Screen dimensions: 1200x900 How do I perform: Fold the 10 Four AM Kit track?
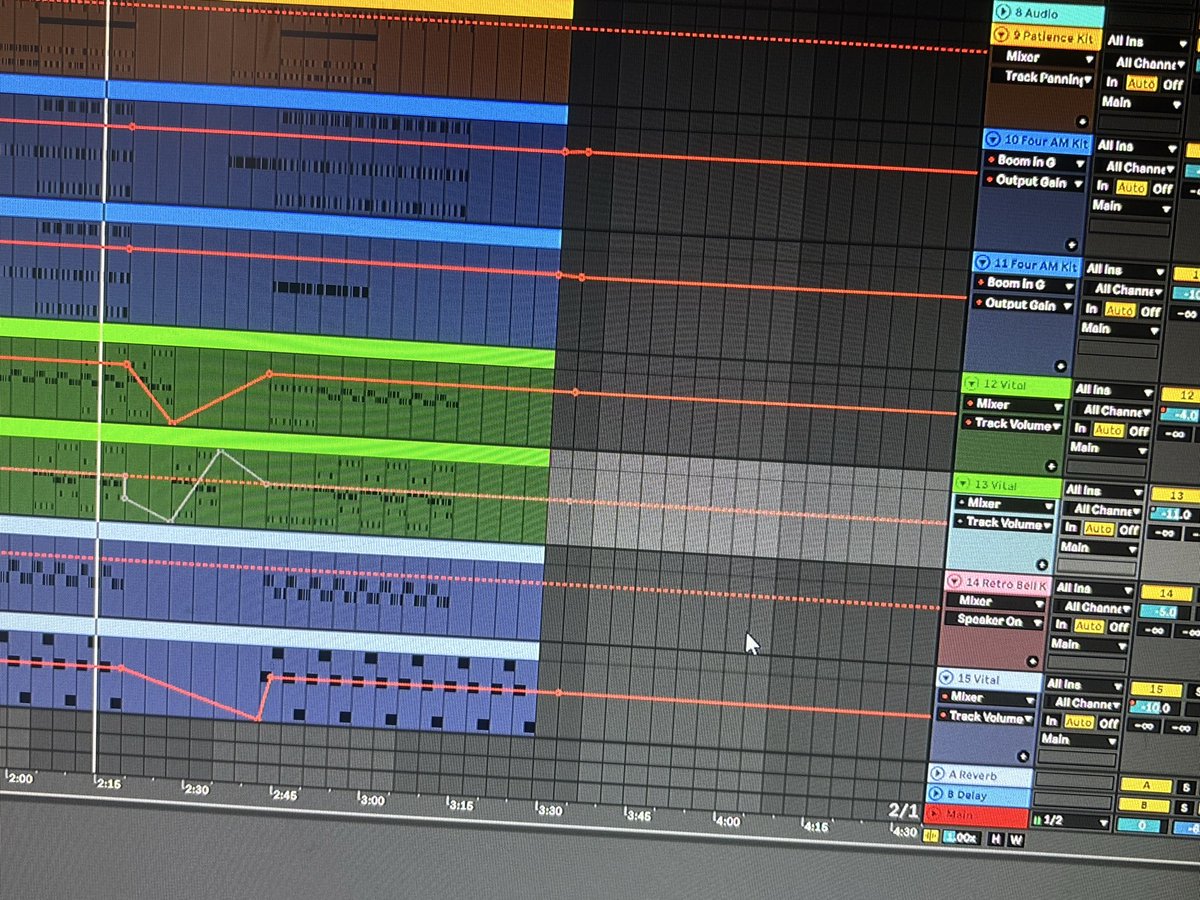point(993,140)
